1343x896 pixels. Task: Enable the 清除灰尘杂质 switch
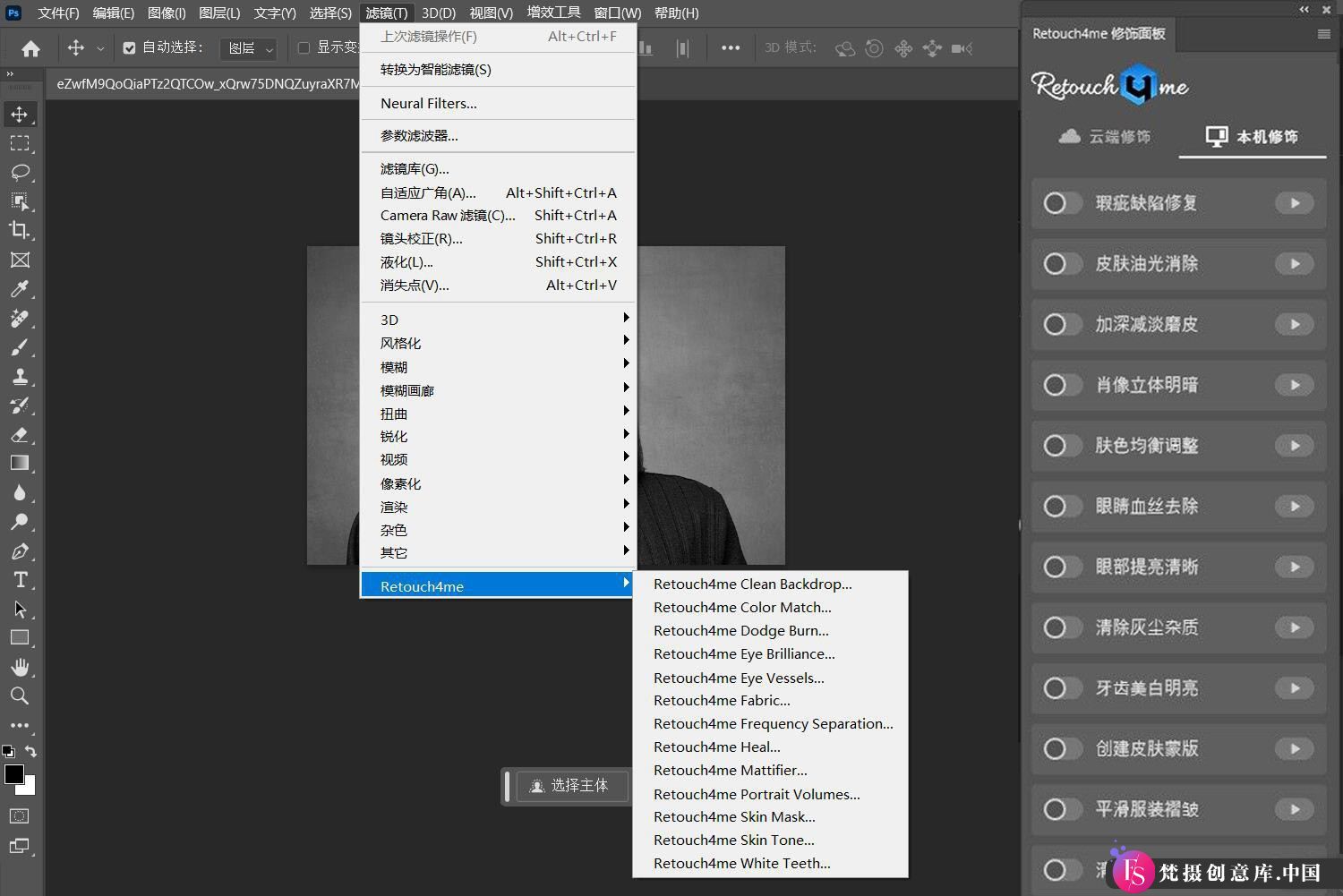[1062, 627]
